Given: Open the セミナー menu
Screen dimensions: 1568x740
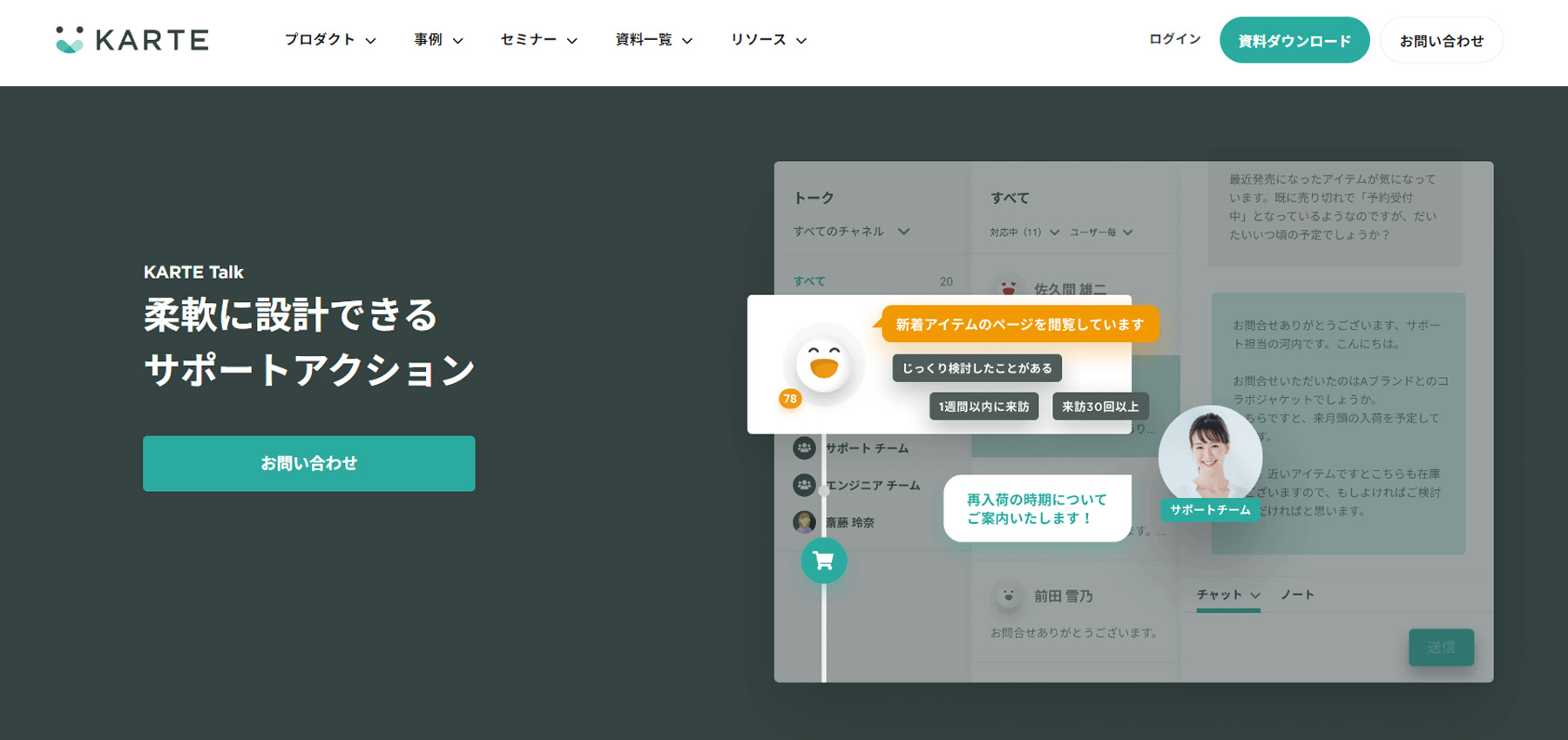Looking at the screenshot, I should click(538, 40).
